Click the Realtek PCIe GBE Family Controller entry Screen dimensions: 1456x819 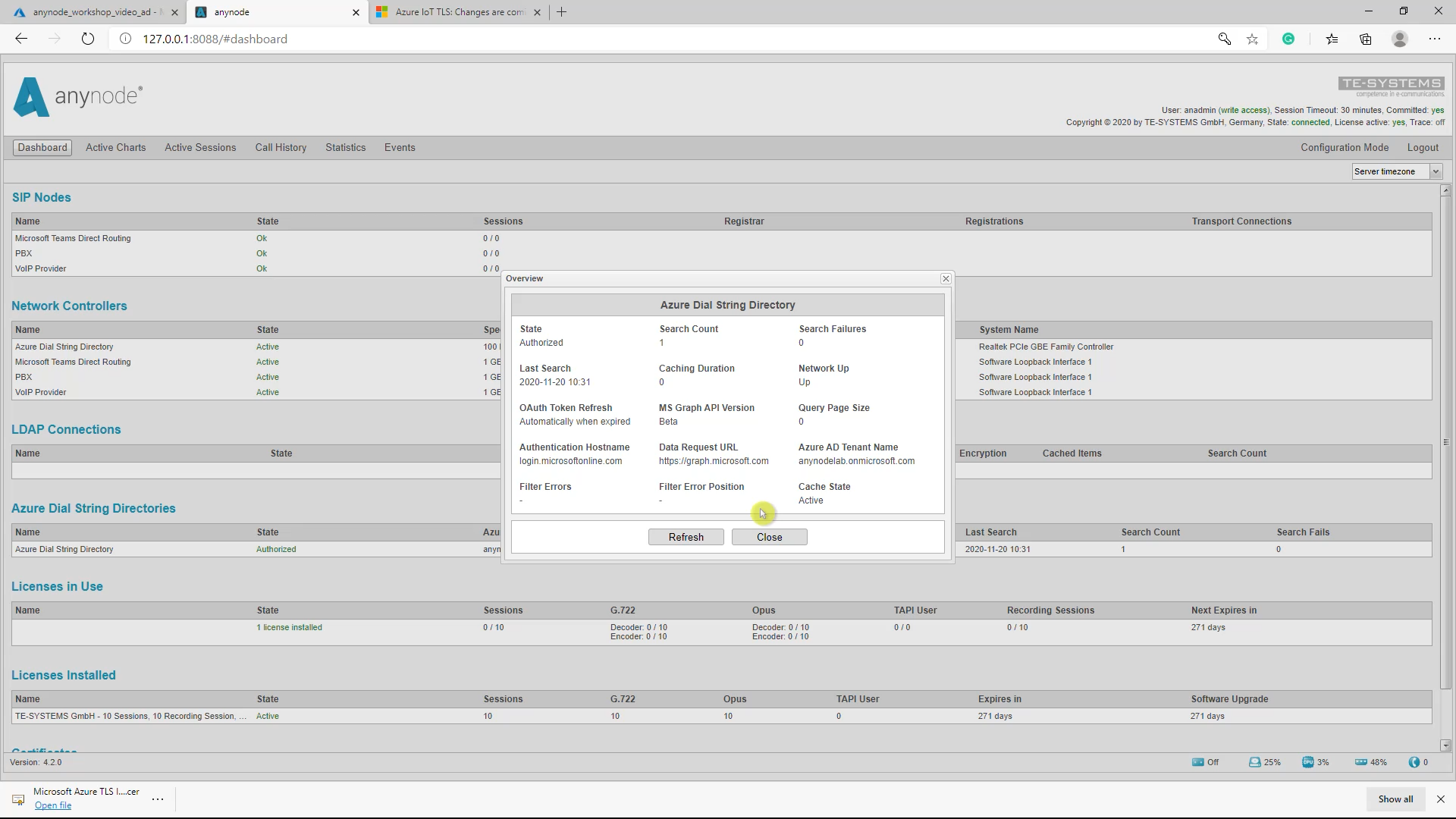tap(1046, 347)
